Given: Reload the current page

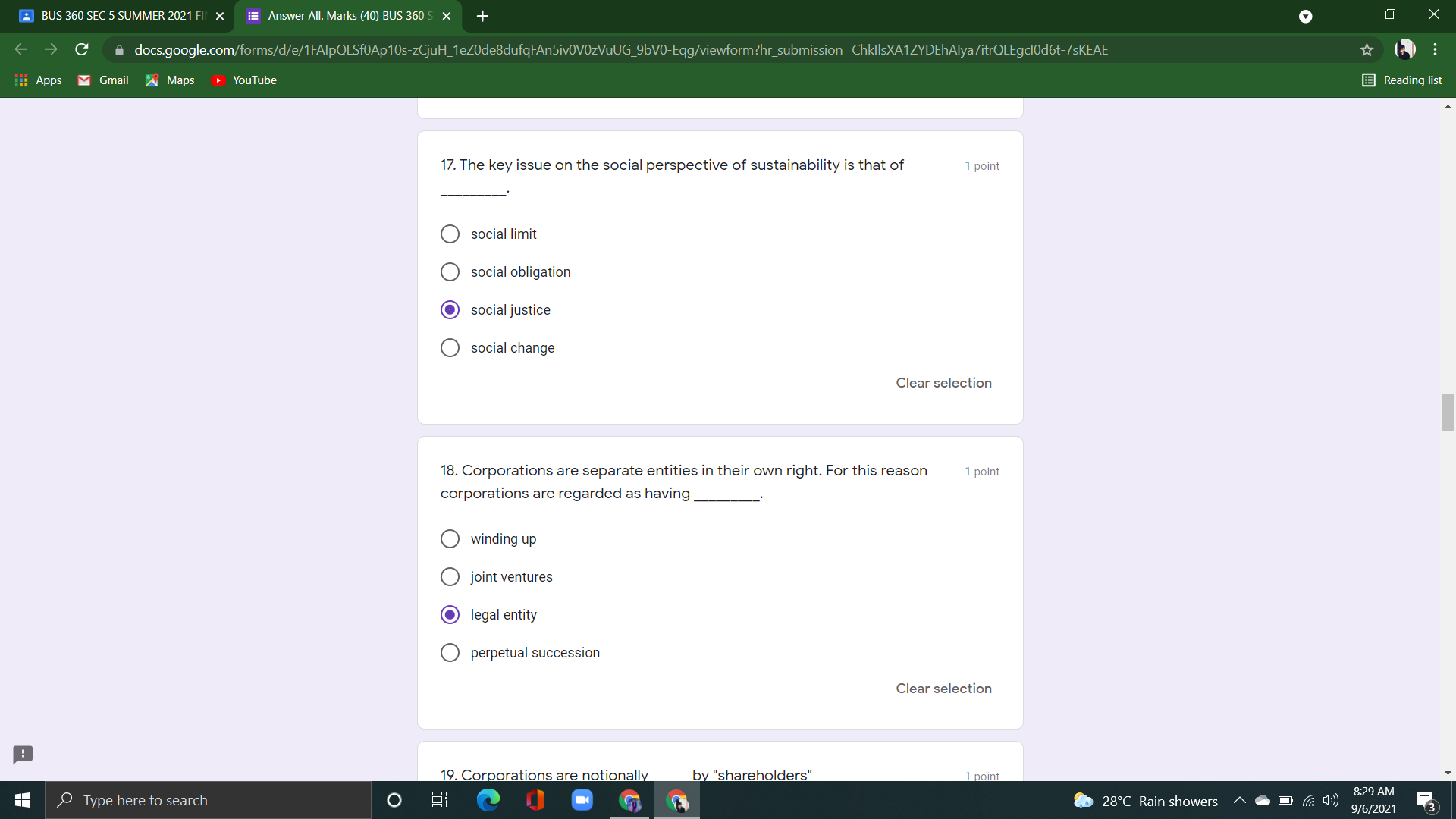Looking at the screenshot, I should click(81, 49).
